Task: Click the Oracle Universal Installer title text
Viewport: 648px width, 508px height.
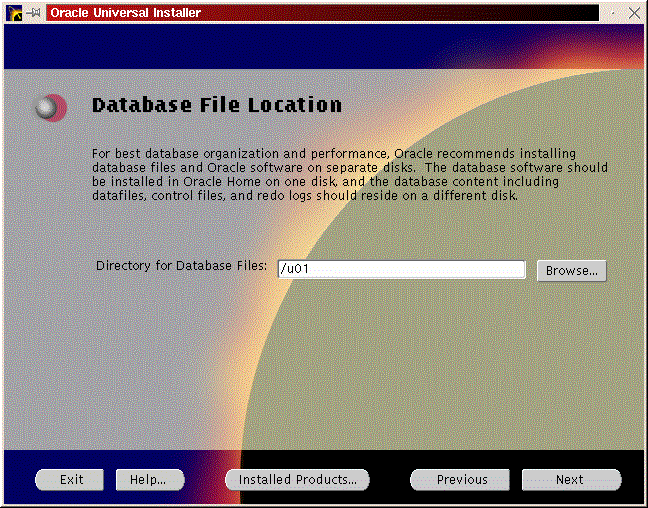Action: pyautogui.click(x=126, y=13)
